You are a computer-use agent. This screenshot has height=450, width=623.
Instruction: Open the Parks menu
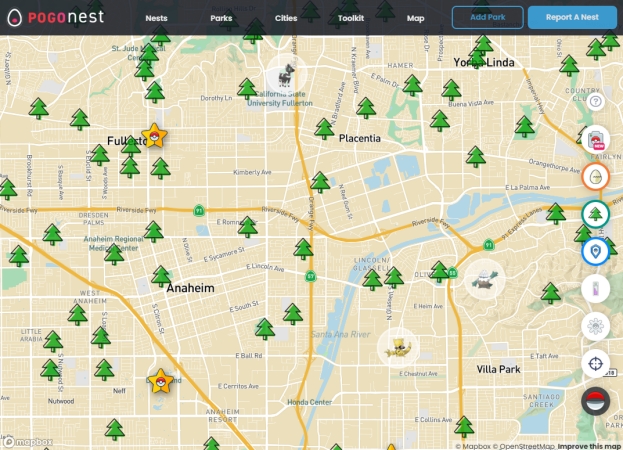pyautogui.click(x=221, y=18)
